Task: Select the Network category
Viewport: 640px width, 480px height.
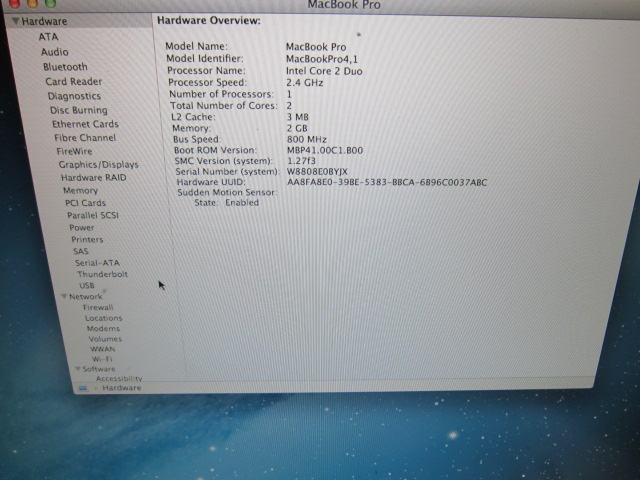Action: point(86,297)
